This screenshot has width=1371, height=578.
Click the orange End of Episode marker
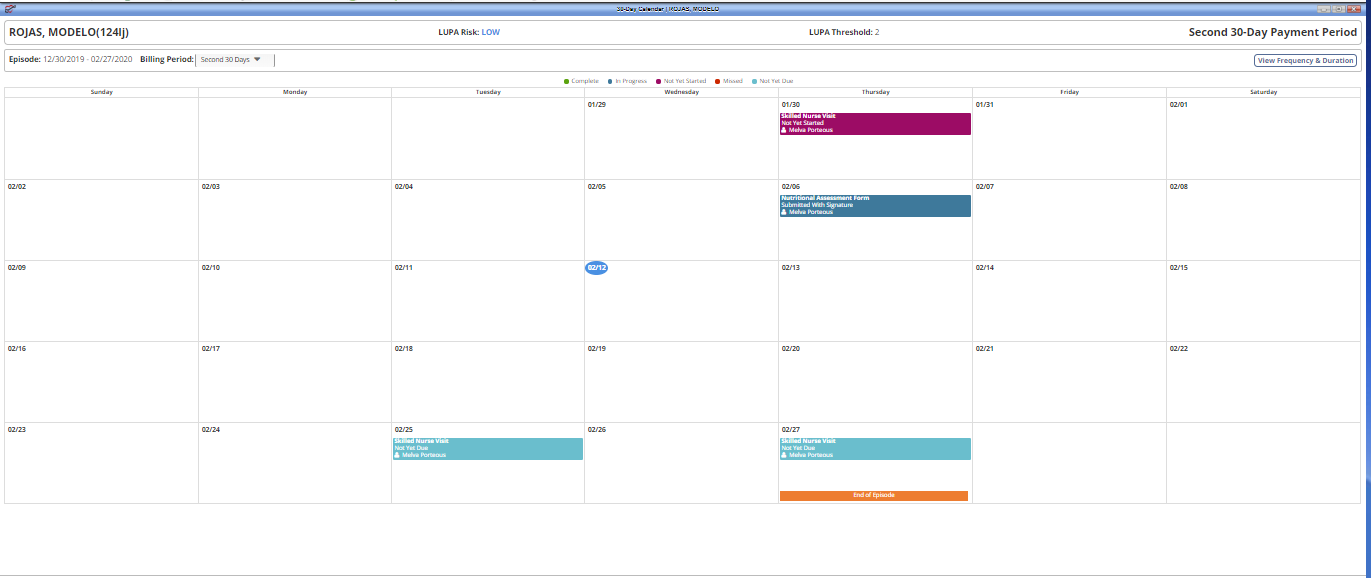pos(873,495)
